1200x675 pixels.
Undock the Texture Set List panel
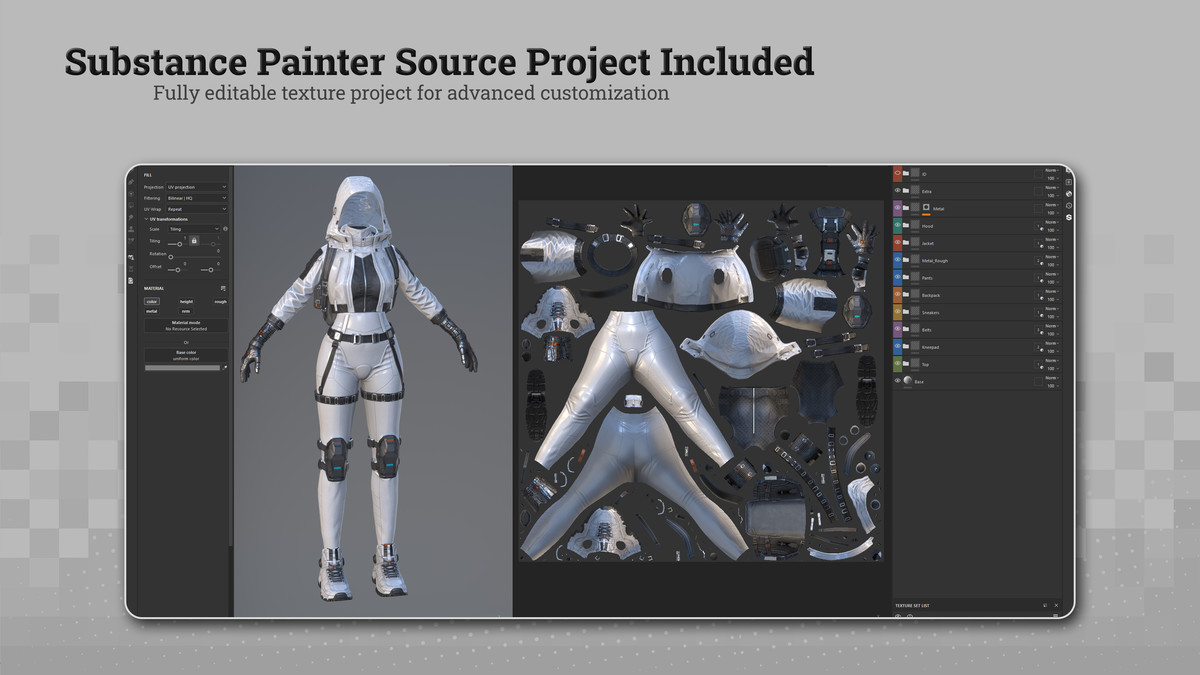[x=1045, y=605]
